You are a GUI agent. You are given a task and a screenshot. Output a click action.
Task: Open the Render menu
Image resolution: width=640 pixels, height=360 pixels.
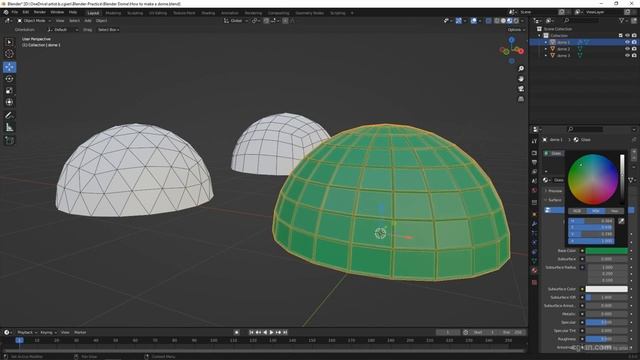40,12
